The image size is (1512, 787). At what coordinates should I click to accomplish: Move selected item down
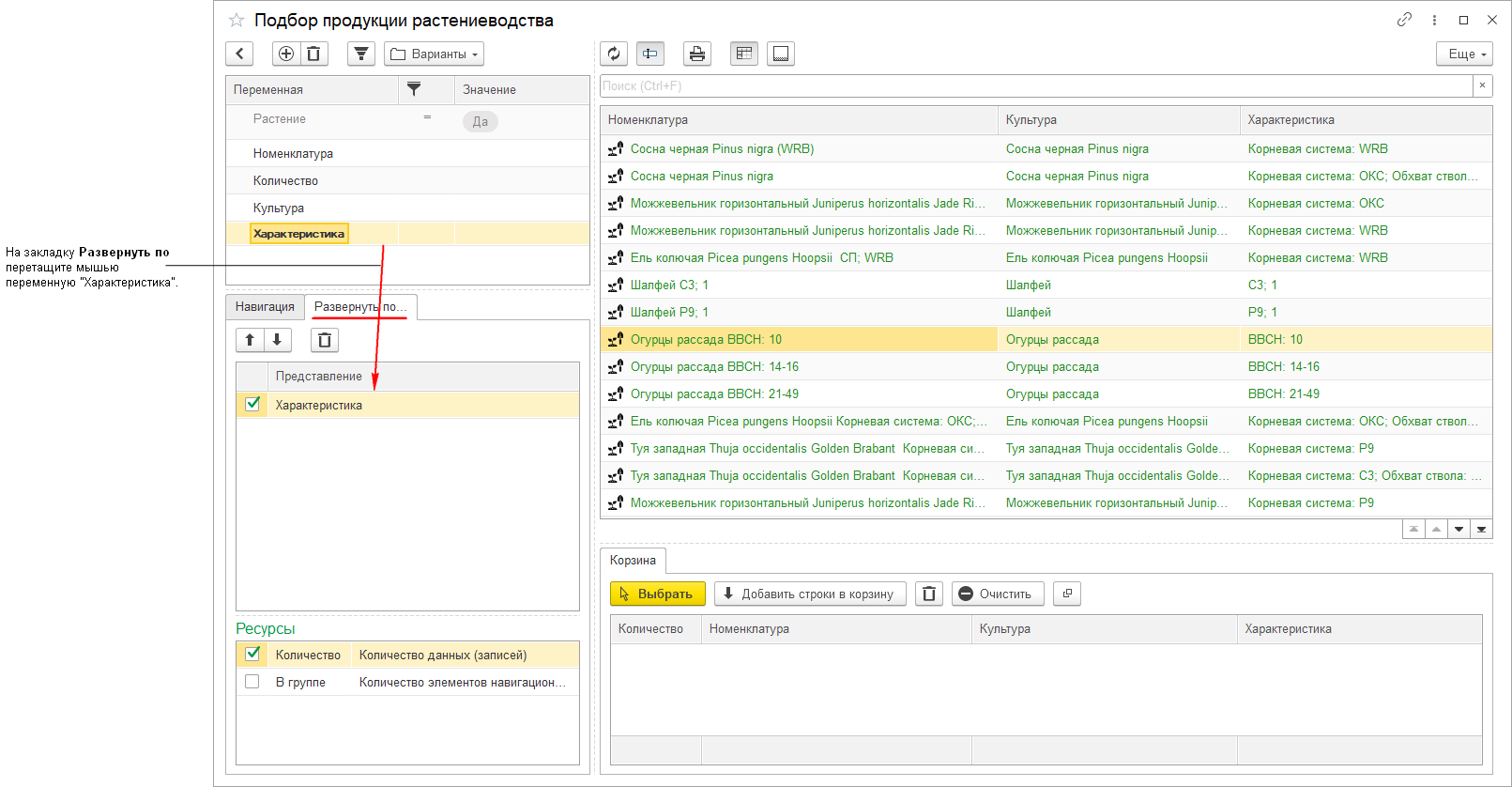coord(278,340)
